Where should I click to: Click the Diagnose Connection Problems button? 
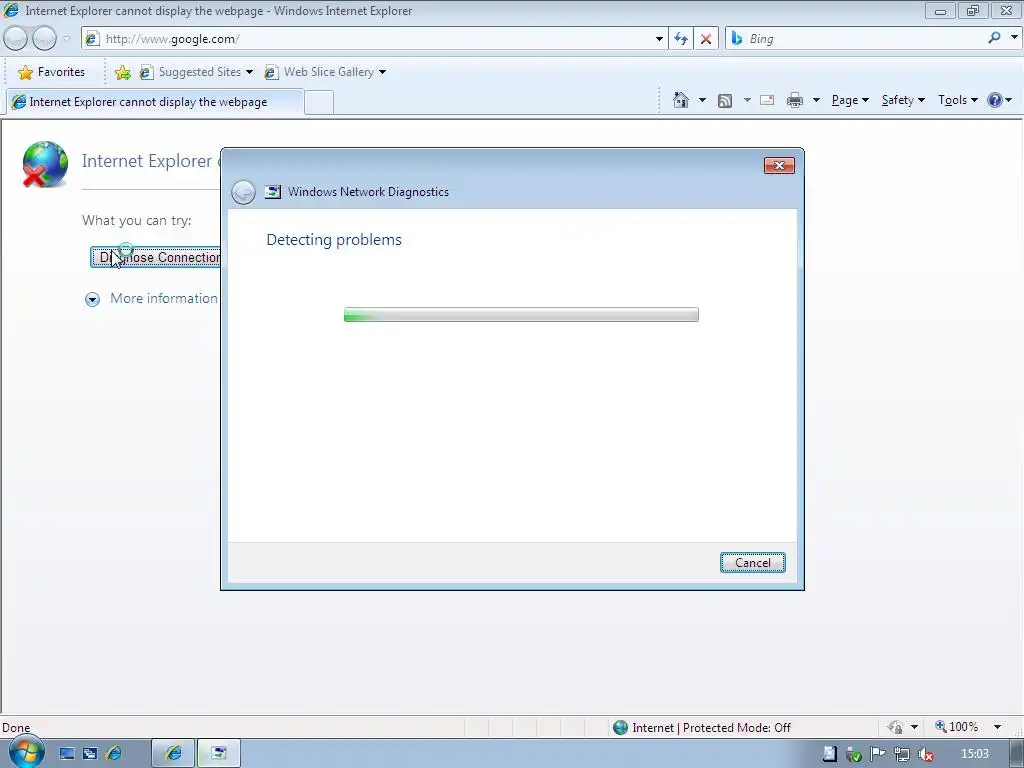click(155, 257)
